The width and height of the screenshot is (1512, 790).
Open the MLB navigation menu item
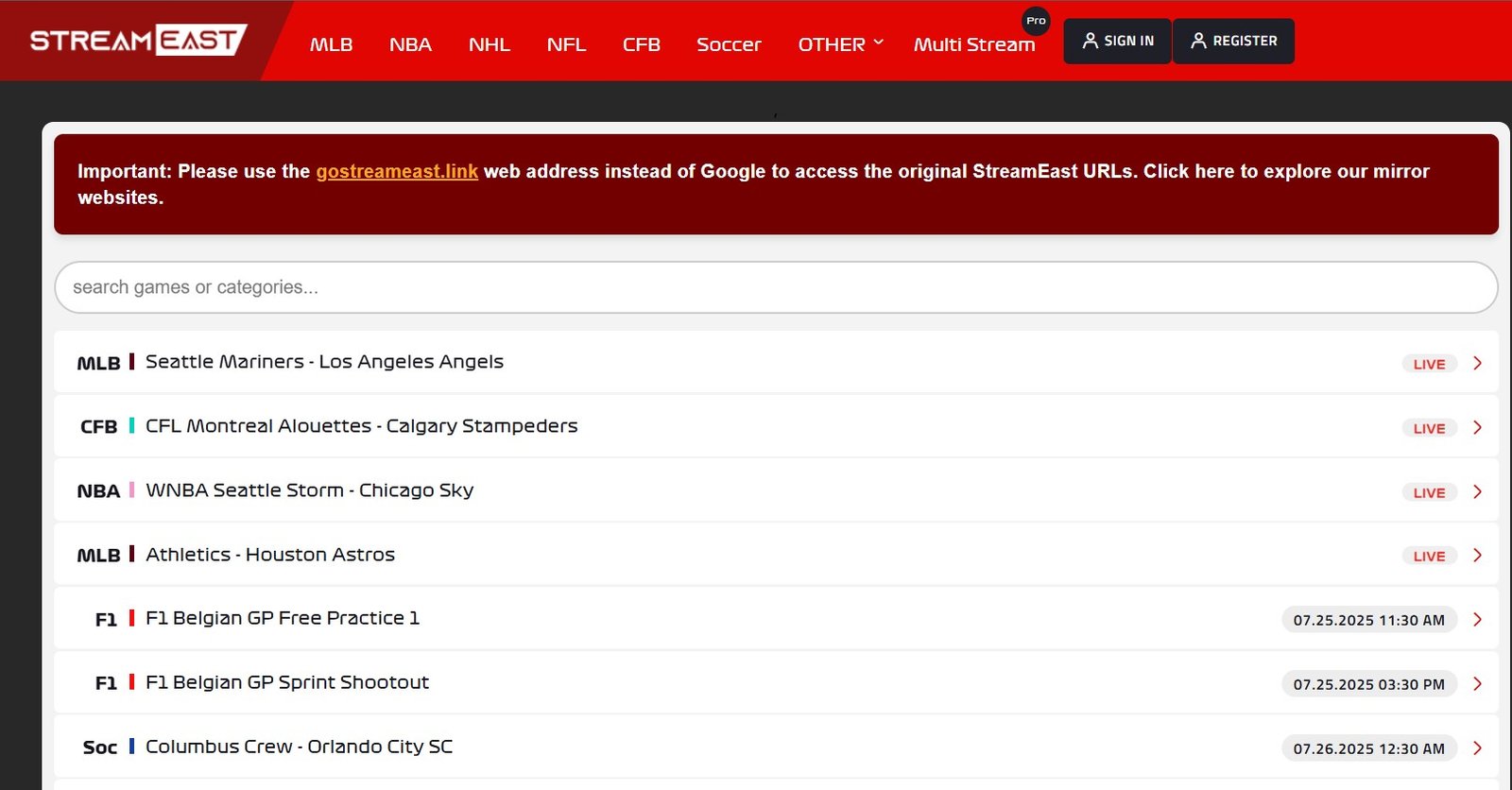332,44
